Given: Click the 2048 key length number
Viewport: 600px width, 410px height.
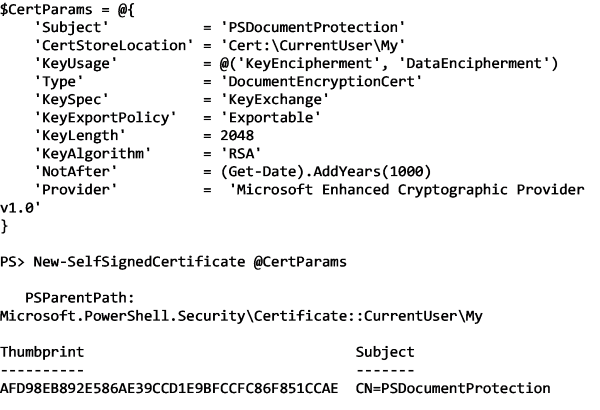Looking at the screenshot, I should click(x=237, y=135).
